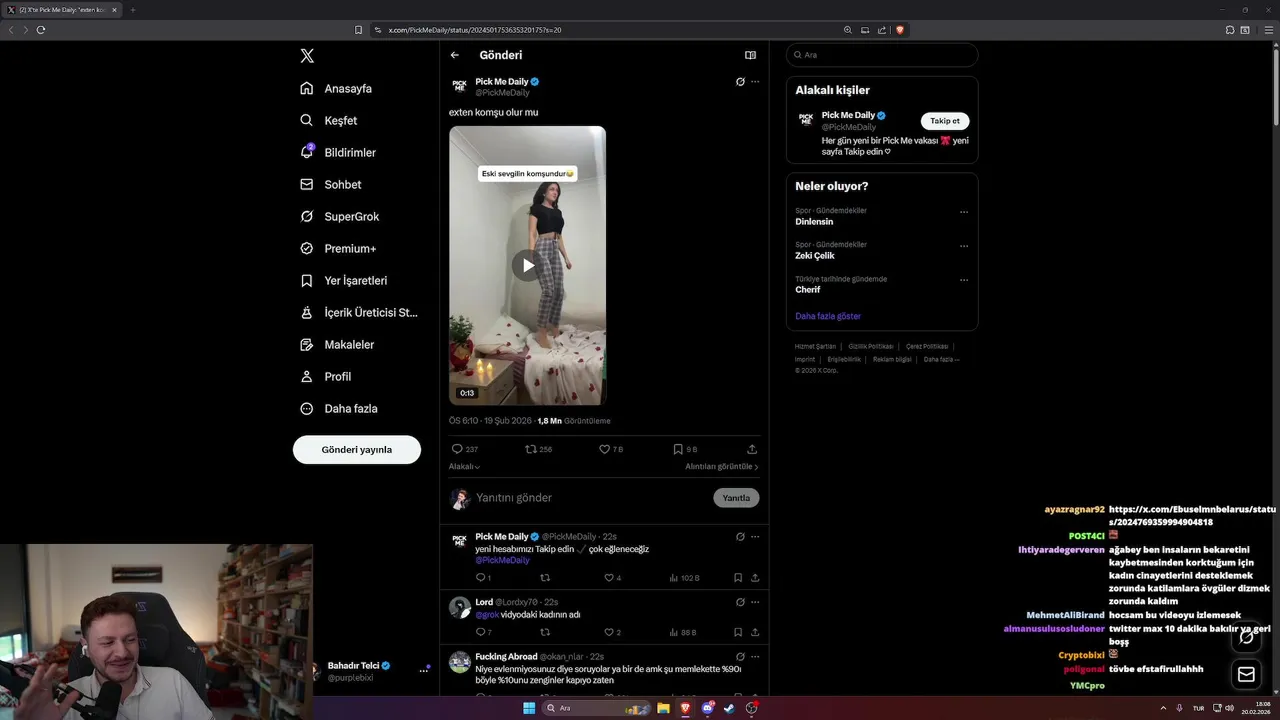Viewport: 1280px width, 720px height.
Task: Like Pick Me Daily's reply with 4 likes
Action: pyautogui.click(x=613, y=578)
